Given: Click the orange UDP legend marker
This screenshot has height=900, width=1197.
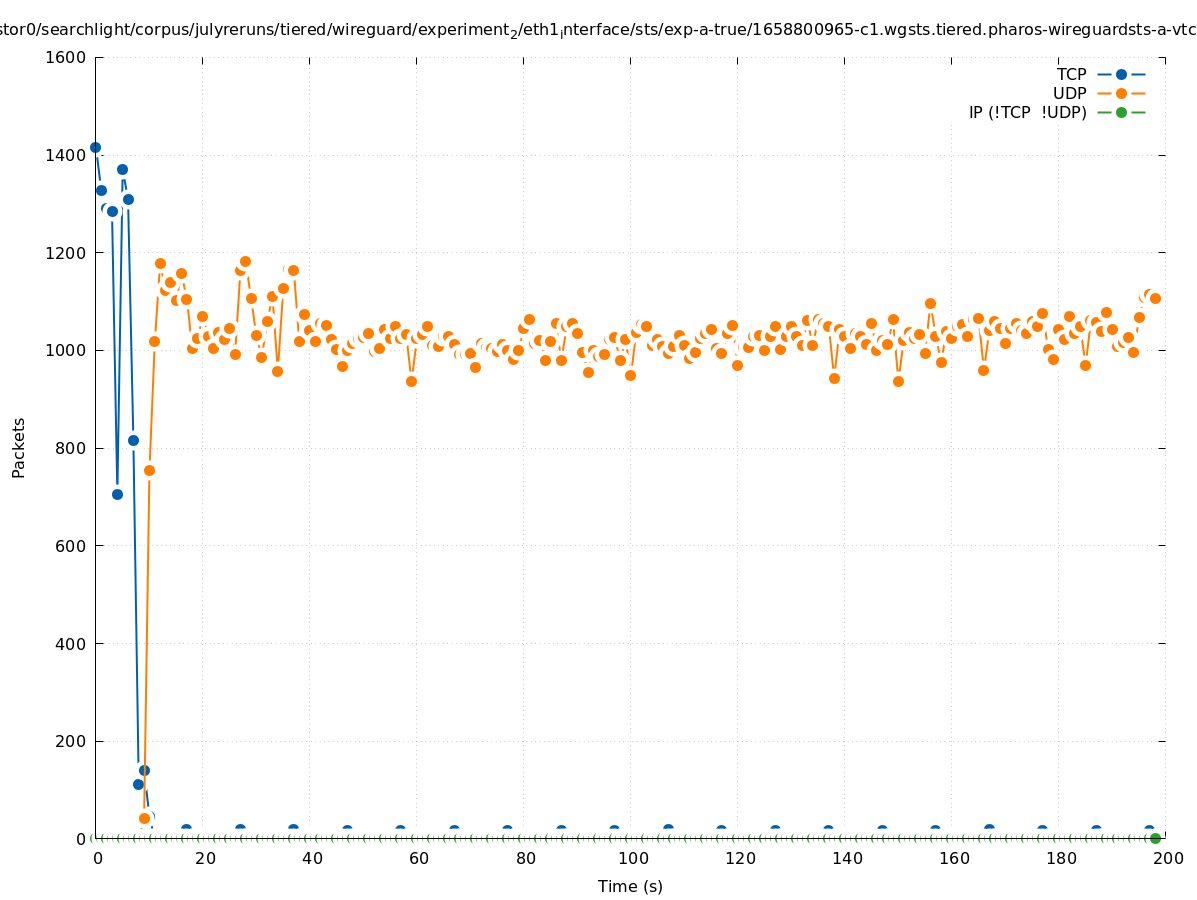Looking at the screenshot, I should tap(1121, 93).
